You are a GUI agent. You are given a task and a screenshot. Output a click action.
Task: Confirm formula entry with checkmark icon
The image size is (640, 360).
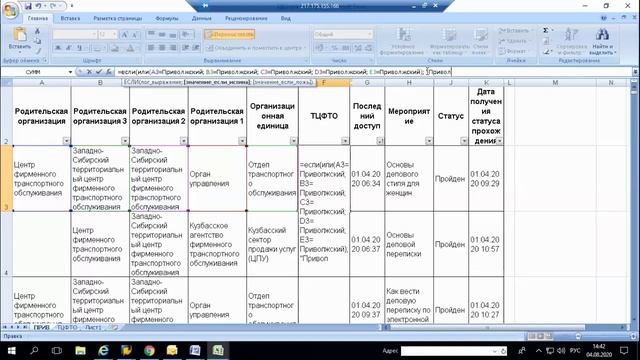98,72
